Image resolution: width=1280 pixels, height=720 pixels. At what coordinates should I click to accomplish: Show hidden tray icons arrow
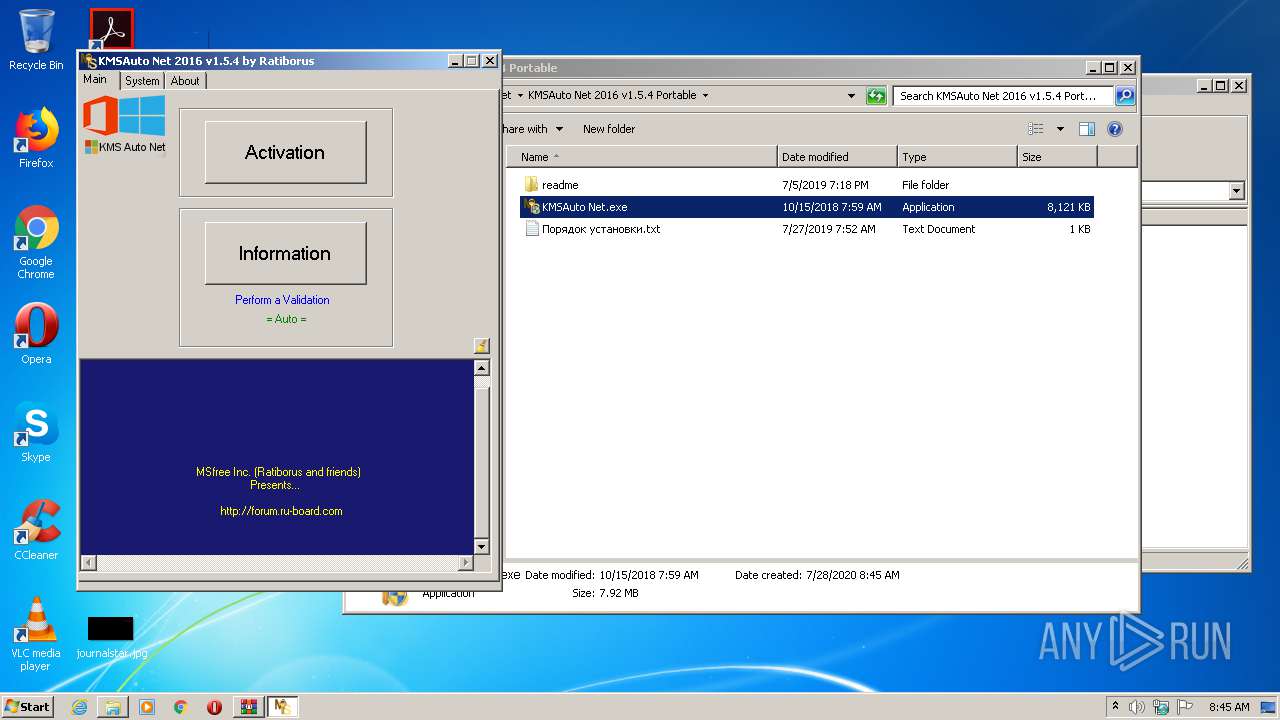(1115, 707)
